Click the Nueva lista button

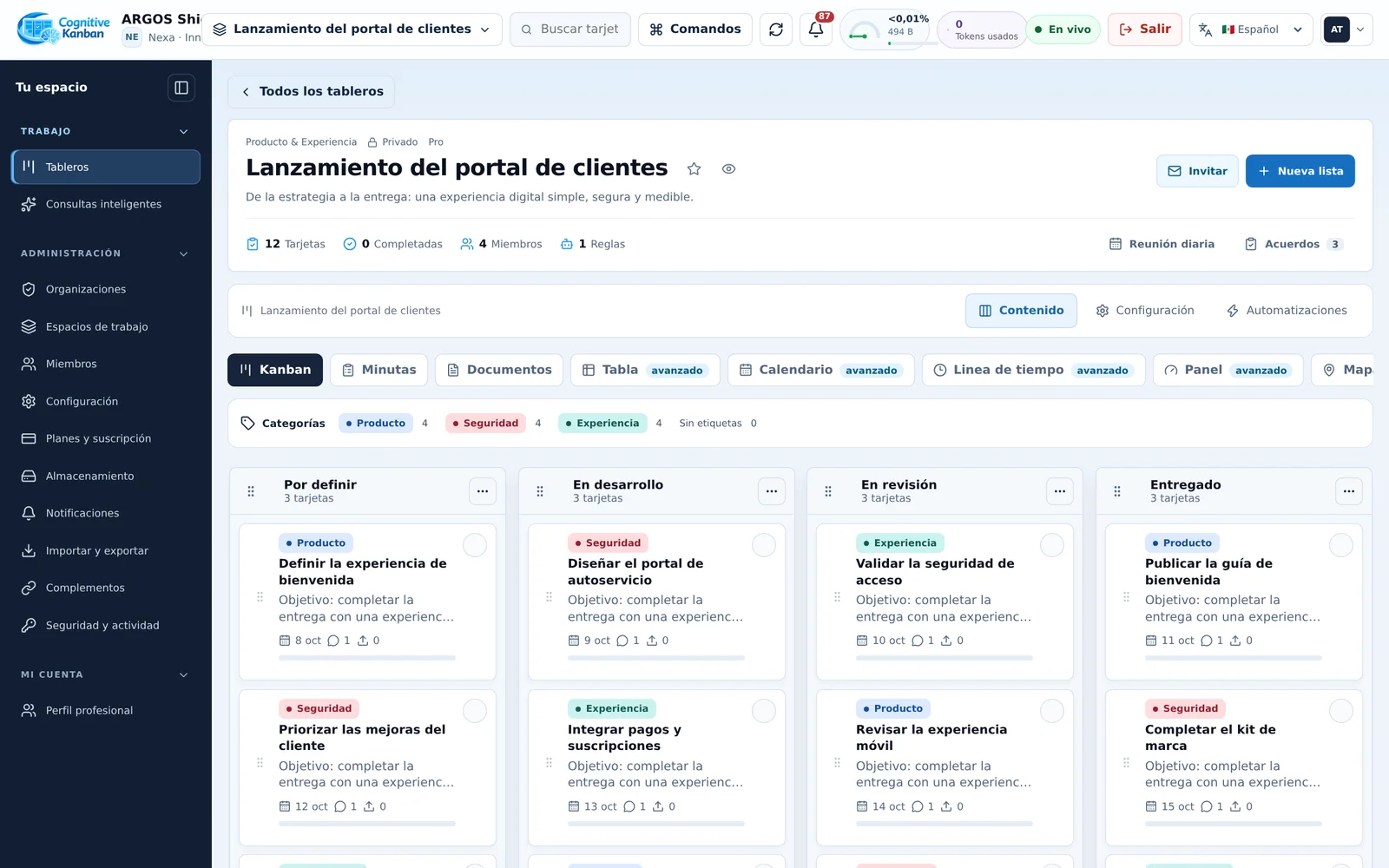pyautogui.click(x=1300, y=171)
